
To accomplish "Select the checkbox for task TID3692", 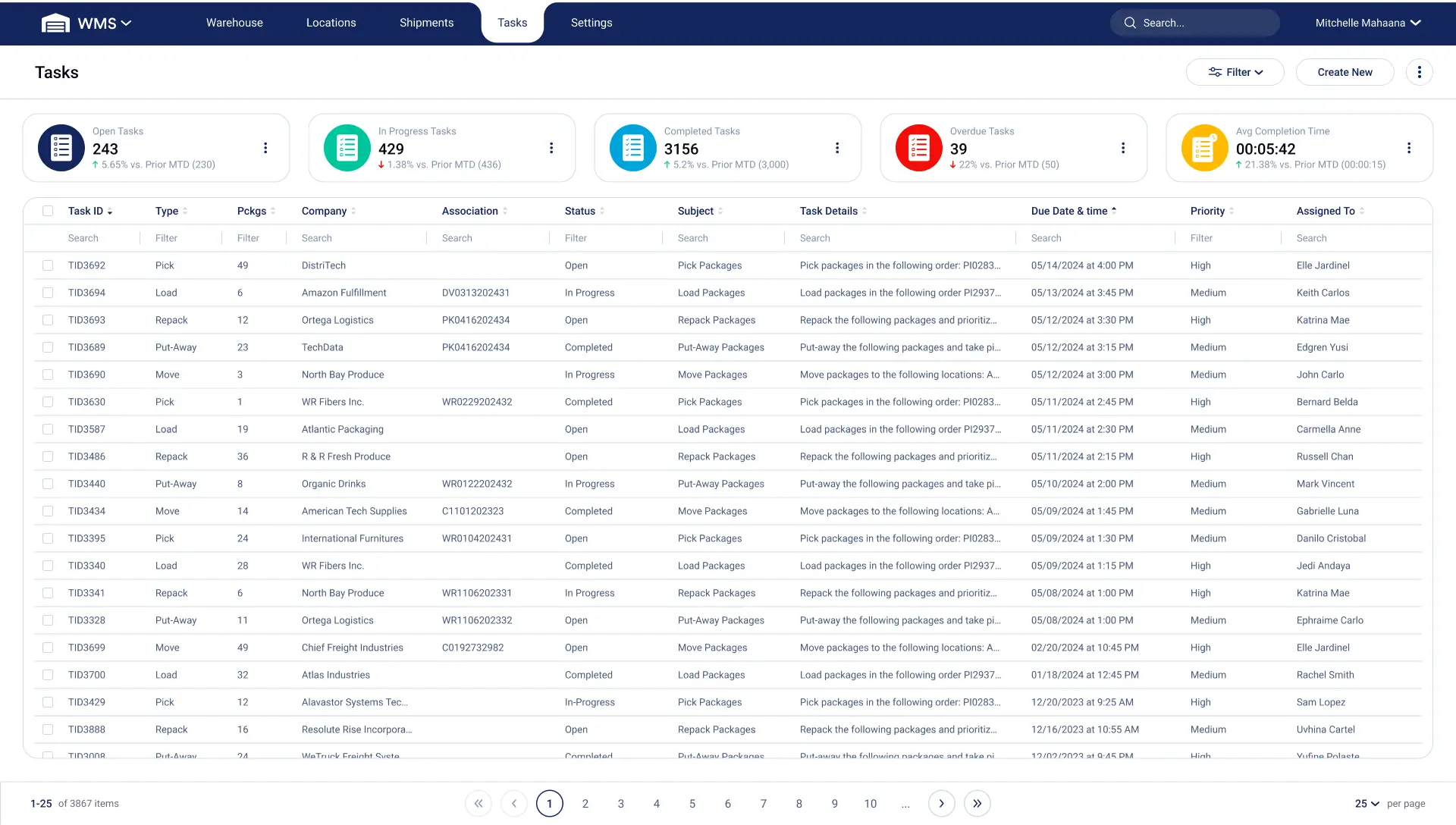I will click(48, 265).
